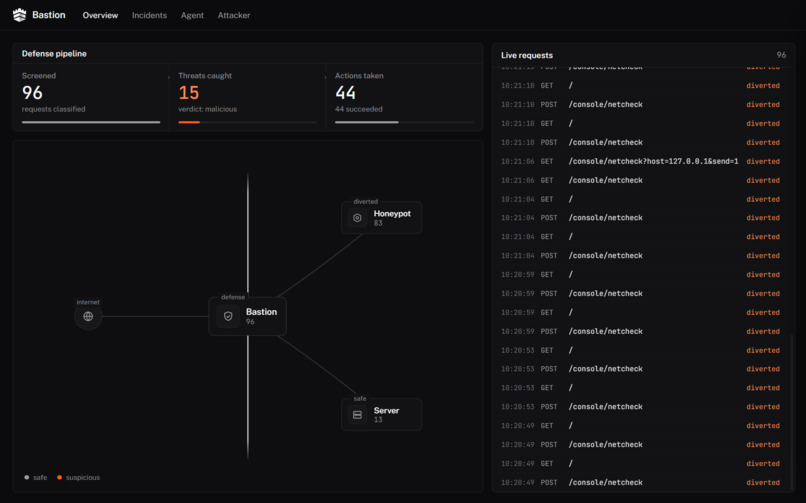Click the 'requests classified' text
This screenshot has width=806, height=503.
pyautogui.click(x=53, y=109)
